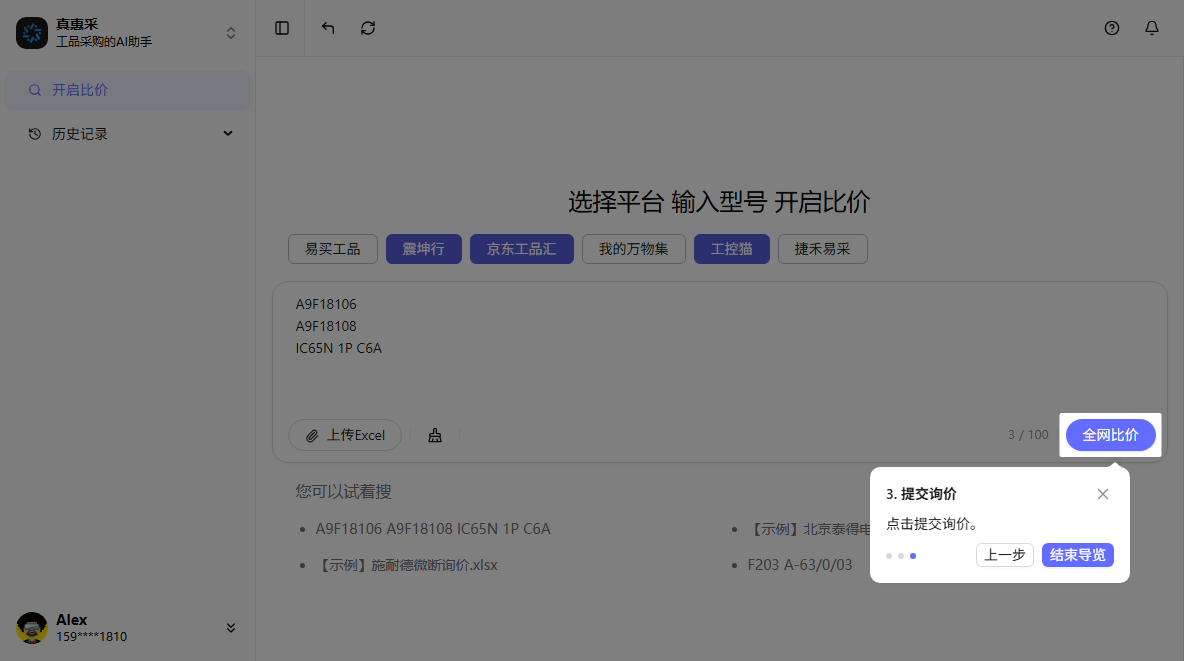Click the search icon beside 开启比价
The width and height of the screenshot is (1184, 661).
coord(35,90)
